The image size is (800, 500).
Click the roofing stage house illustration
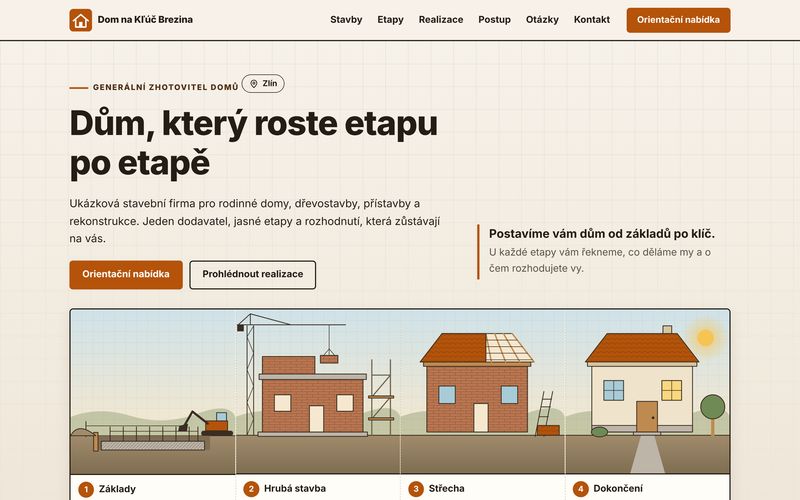click(x=483, y=392)
